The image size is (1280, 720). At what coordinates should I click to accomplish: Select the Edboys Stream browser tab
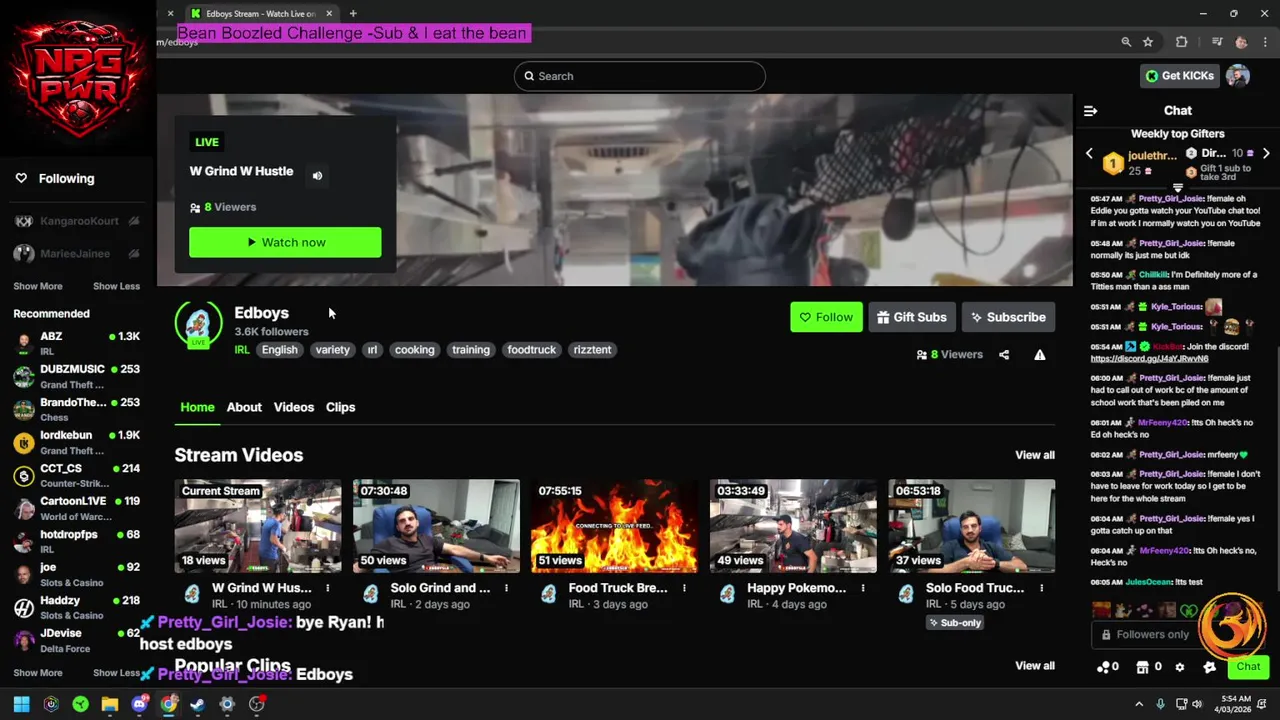pyautogui.click(x=260, y=14)
